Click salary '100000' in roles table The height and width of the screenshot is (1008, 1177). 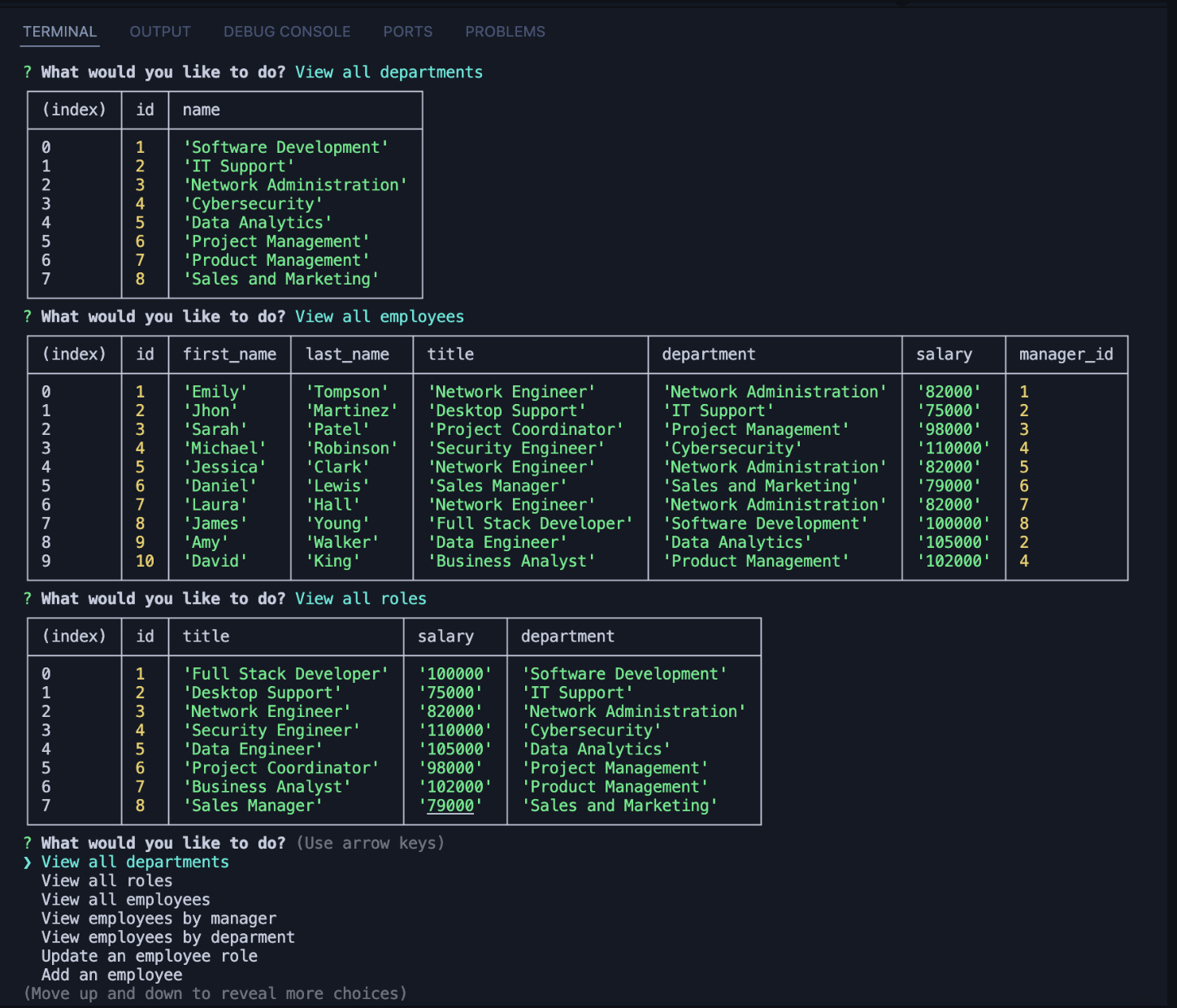tap(455, 674)
